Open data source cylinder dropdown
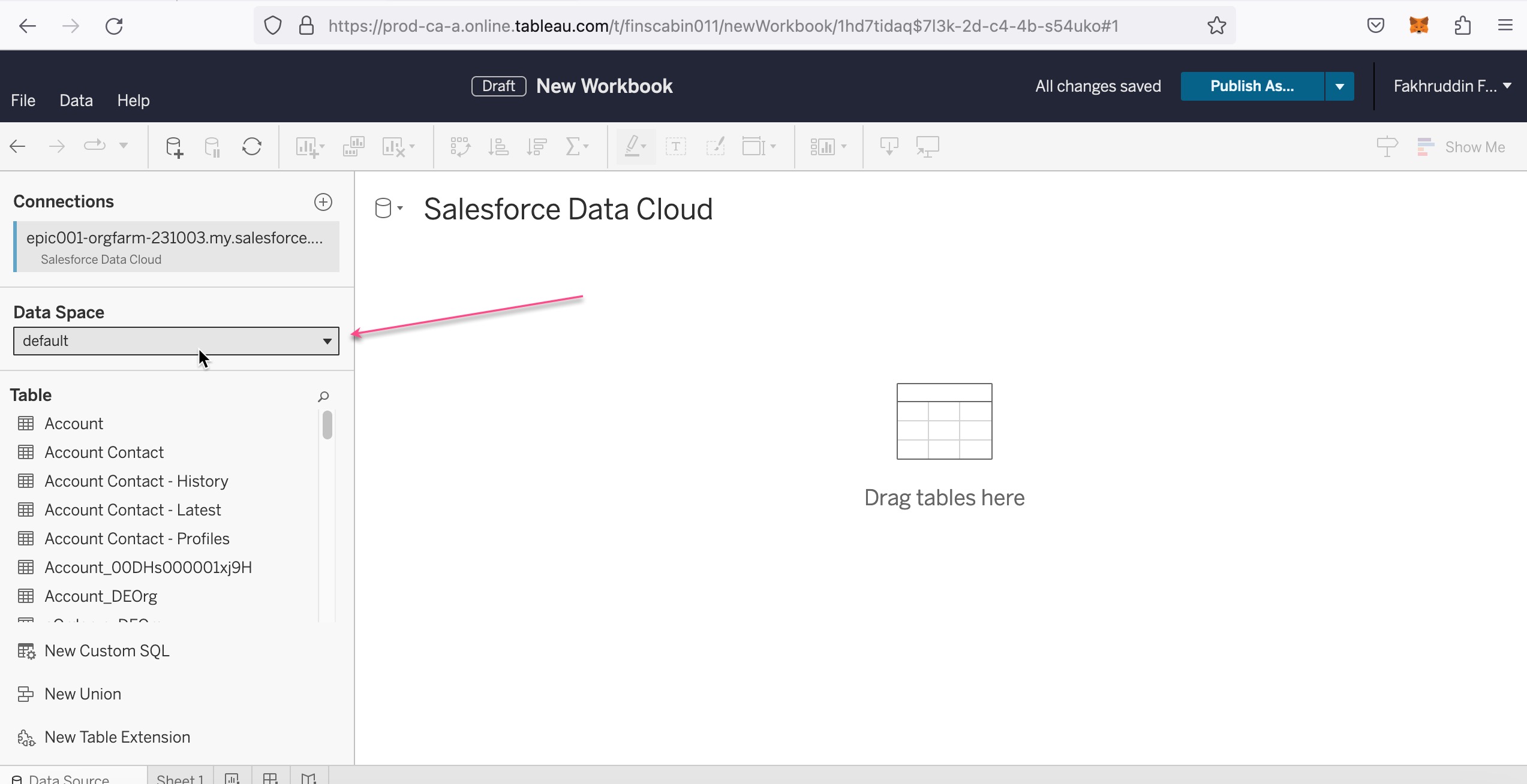The width and height of the screenshot is (1527, 784). pos(389,209)
